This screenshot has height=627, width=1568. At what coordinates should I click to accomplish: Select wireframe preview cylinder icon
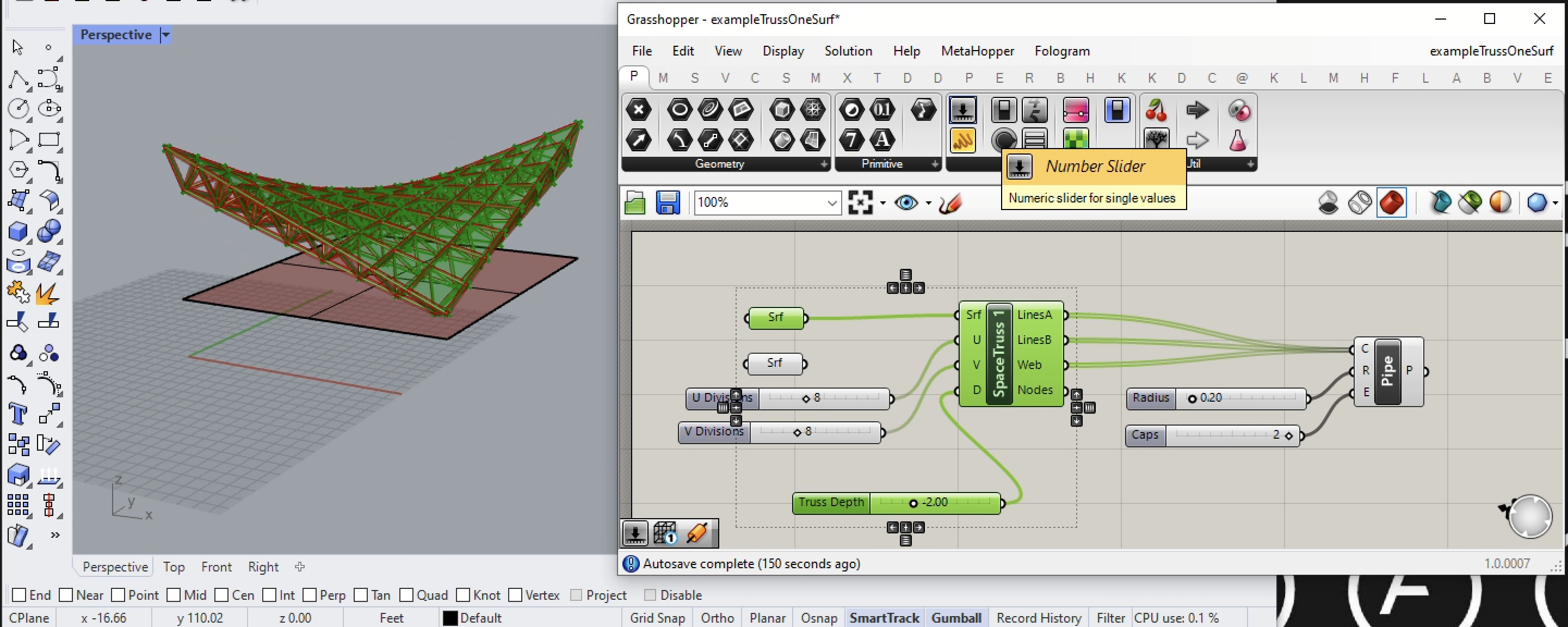(1360, 202)
